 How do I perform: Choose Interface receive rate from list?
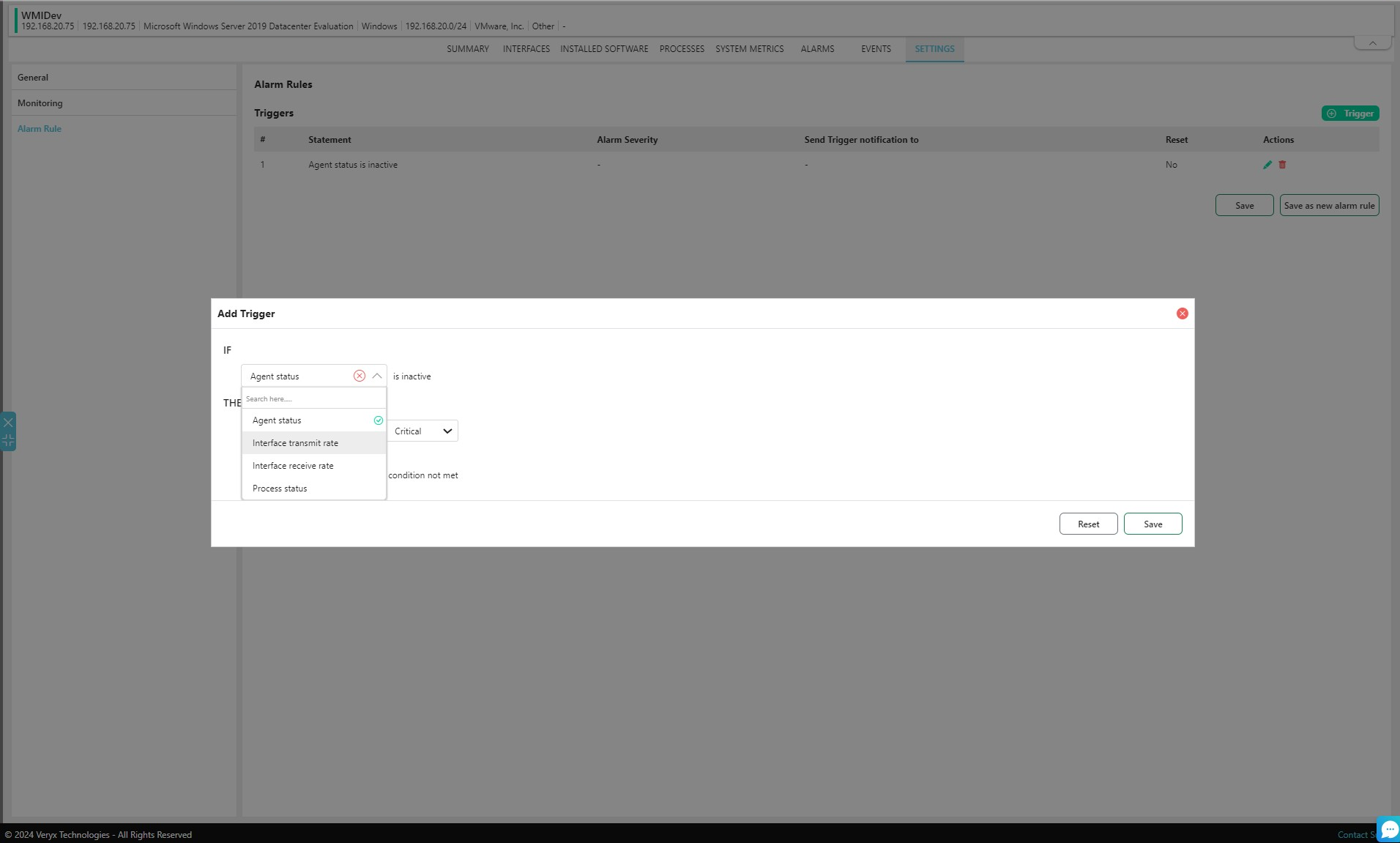coord(293,466)
